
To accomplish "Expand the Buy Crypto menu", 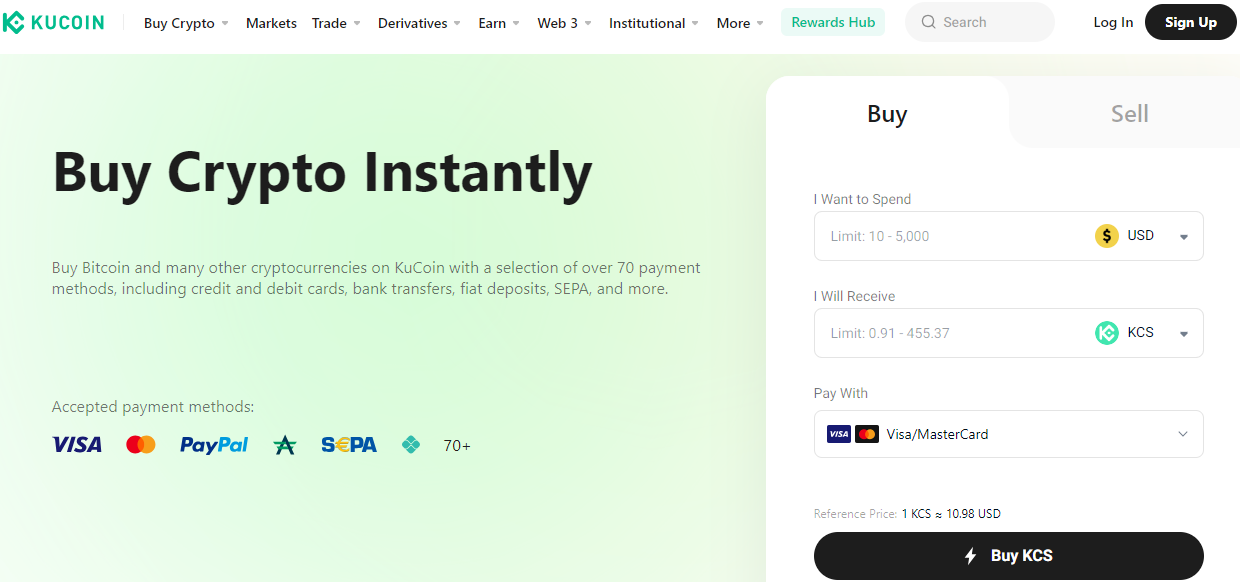I will coord(186,23).
